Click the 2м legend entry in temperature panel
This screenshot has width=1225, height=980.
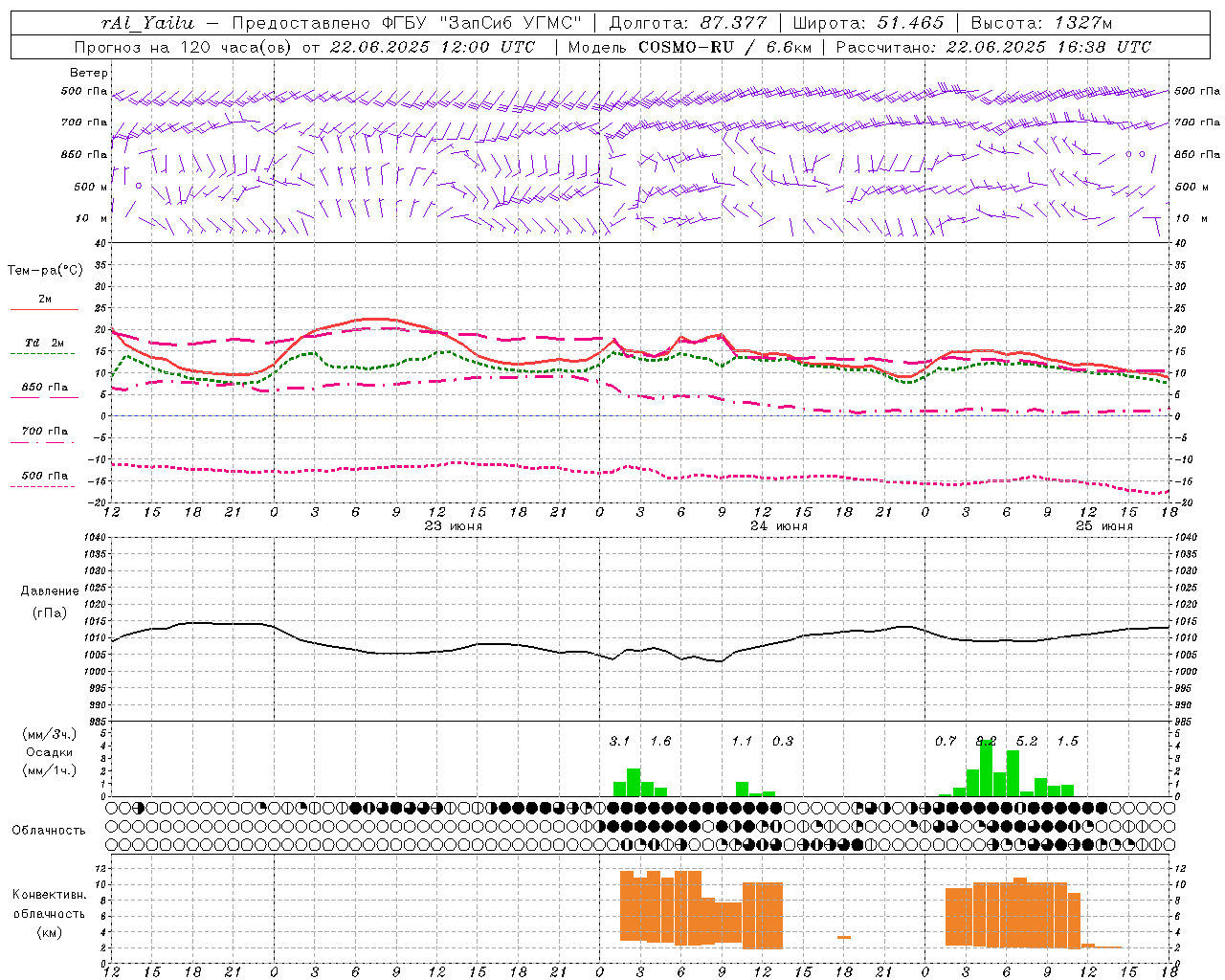point(45,300)
